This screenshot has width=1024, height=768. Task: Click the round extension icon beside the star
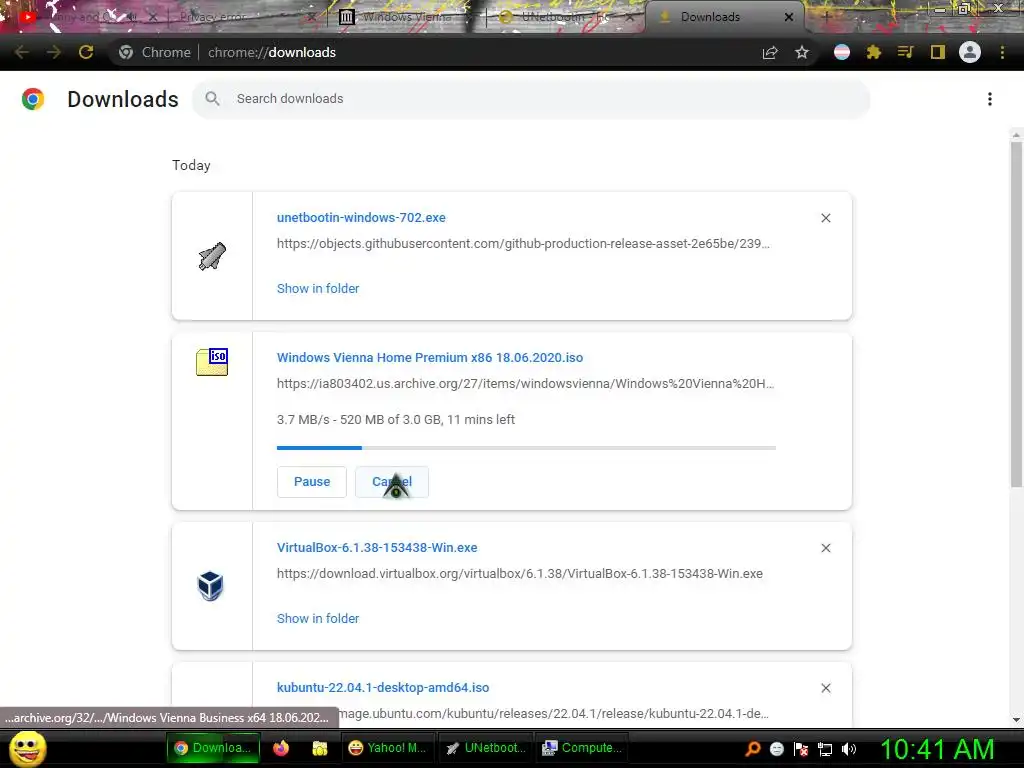coord(842,52)
